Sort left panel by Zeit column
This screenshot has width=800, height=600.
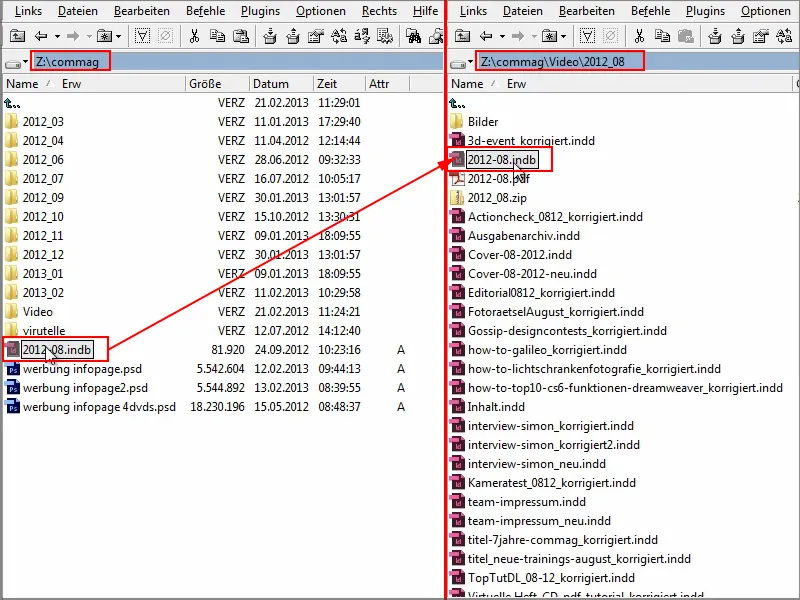pos(327,84)
